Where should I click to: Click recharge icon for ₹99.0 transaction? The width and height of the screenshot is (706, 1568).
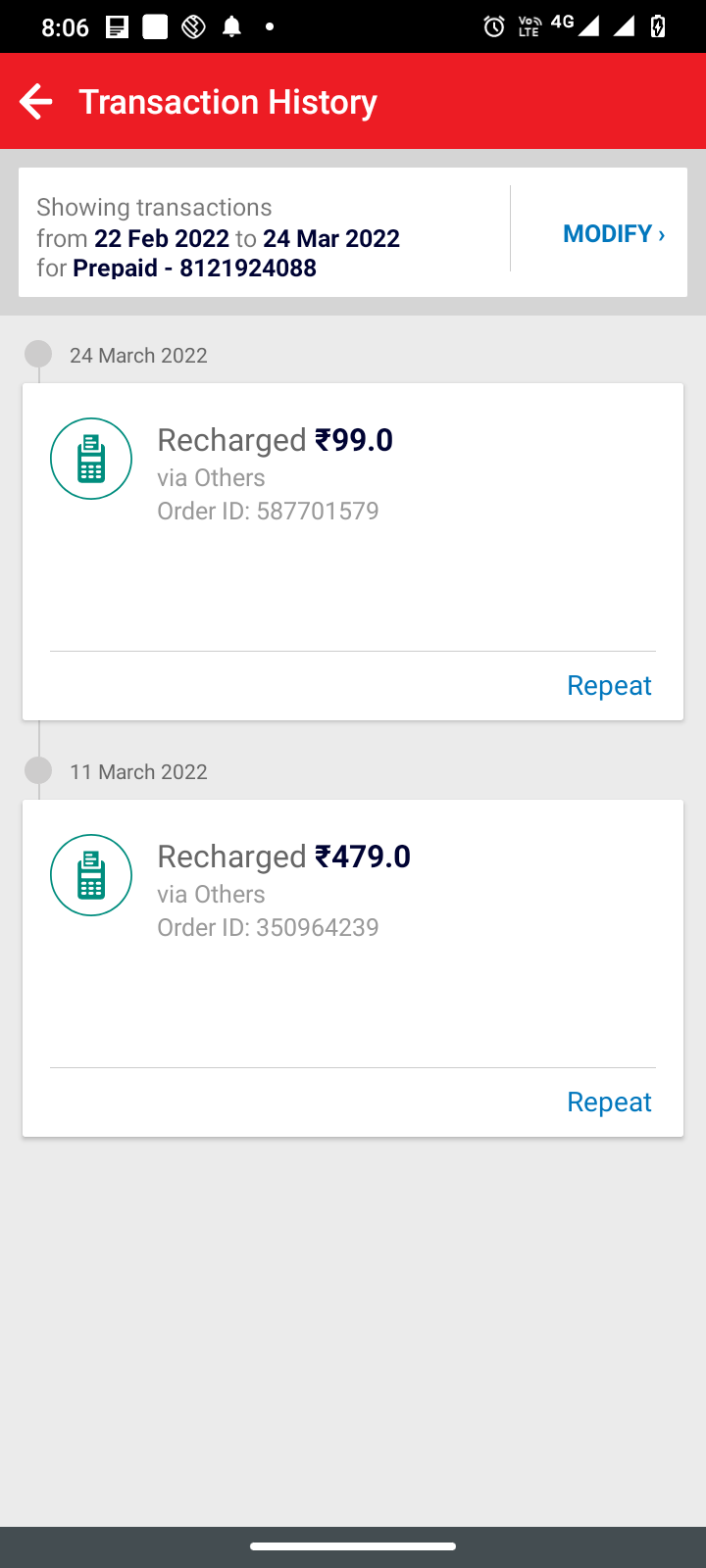pyautogui.click(x=91, y=459)
